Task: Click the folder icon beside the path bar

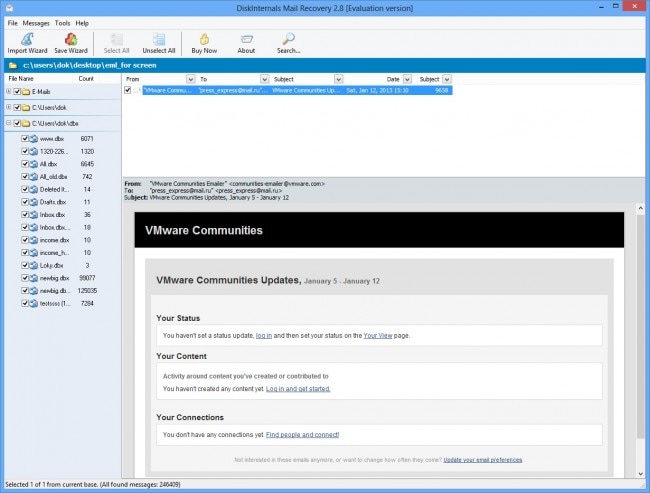Action: [13, 66]
